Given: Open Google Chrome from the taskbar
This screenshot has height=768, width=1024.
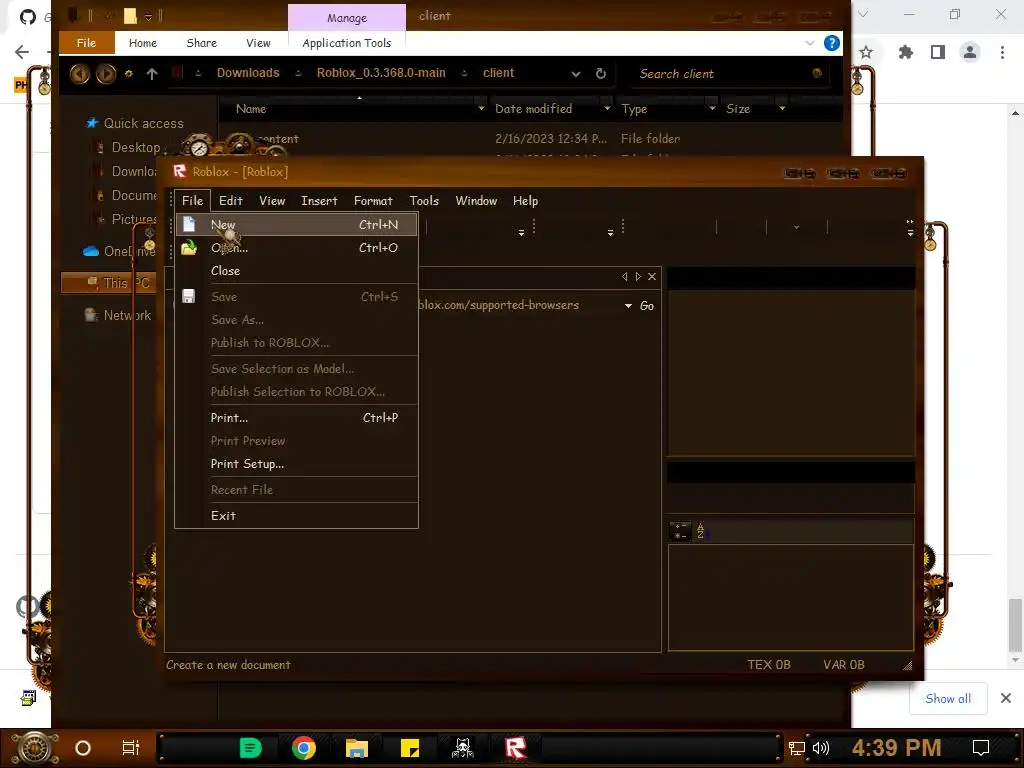Looking at the screenshot, I should (304, 748).
